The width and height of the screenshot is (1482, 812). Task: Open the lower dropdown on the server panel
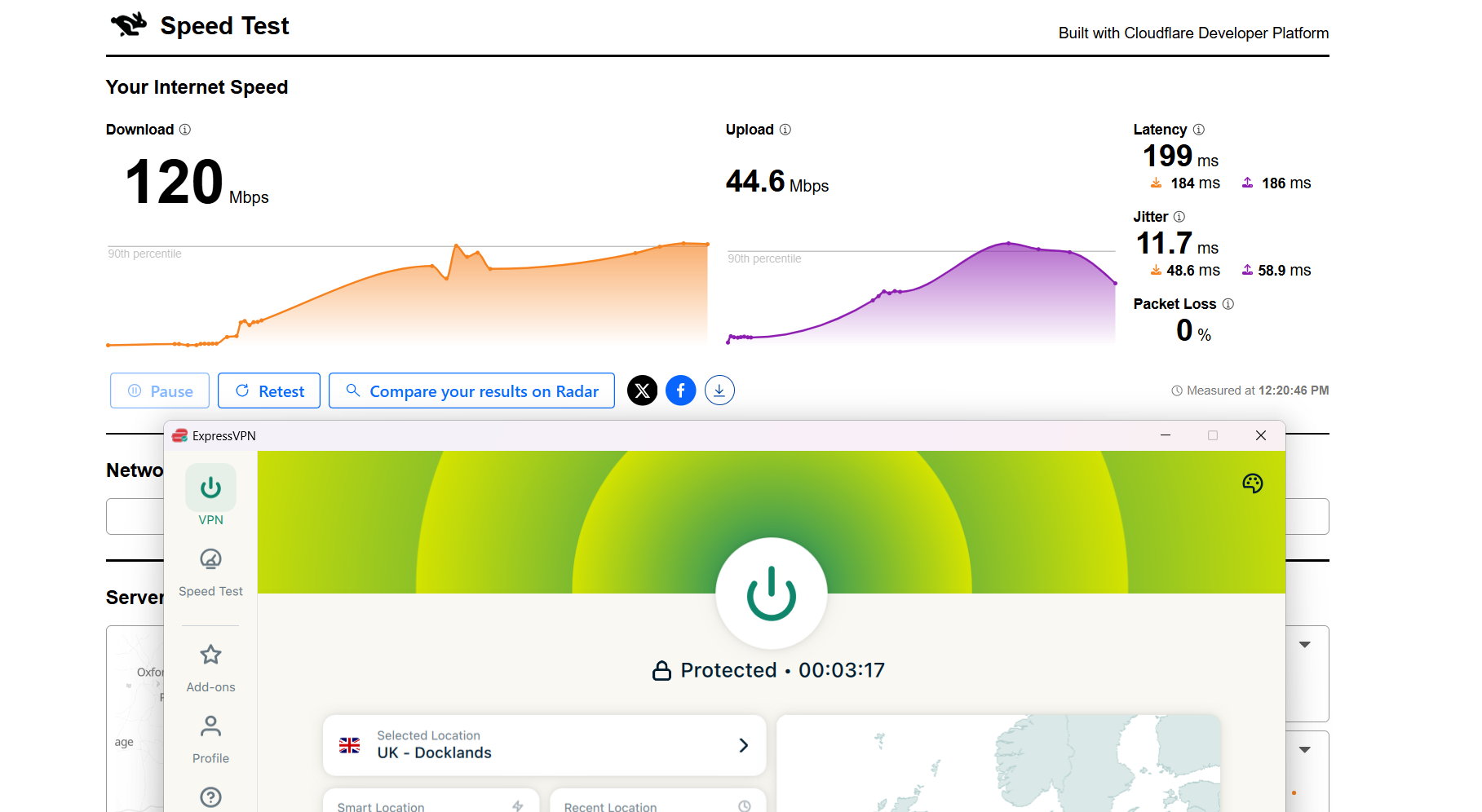(1304, 748)
